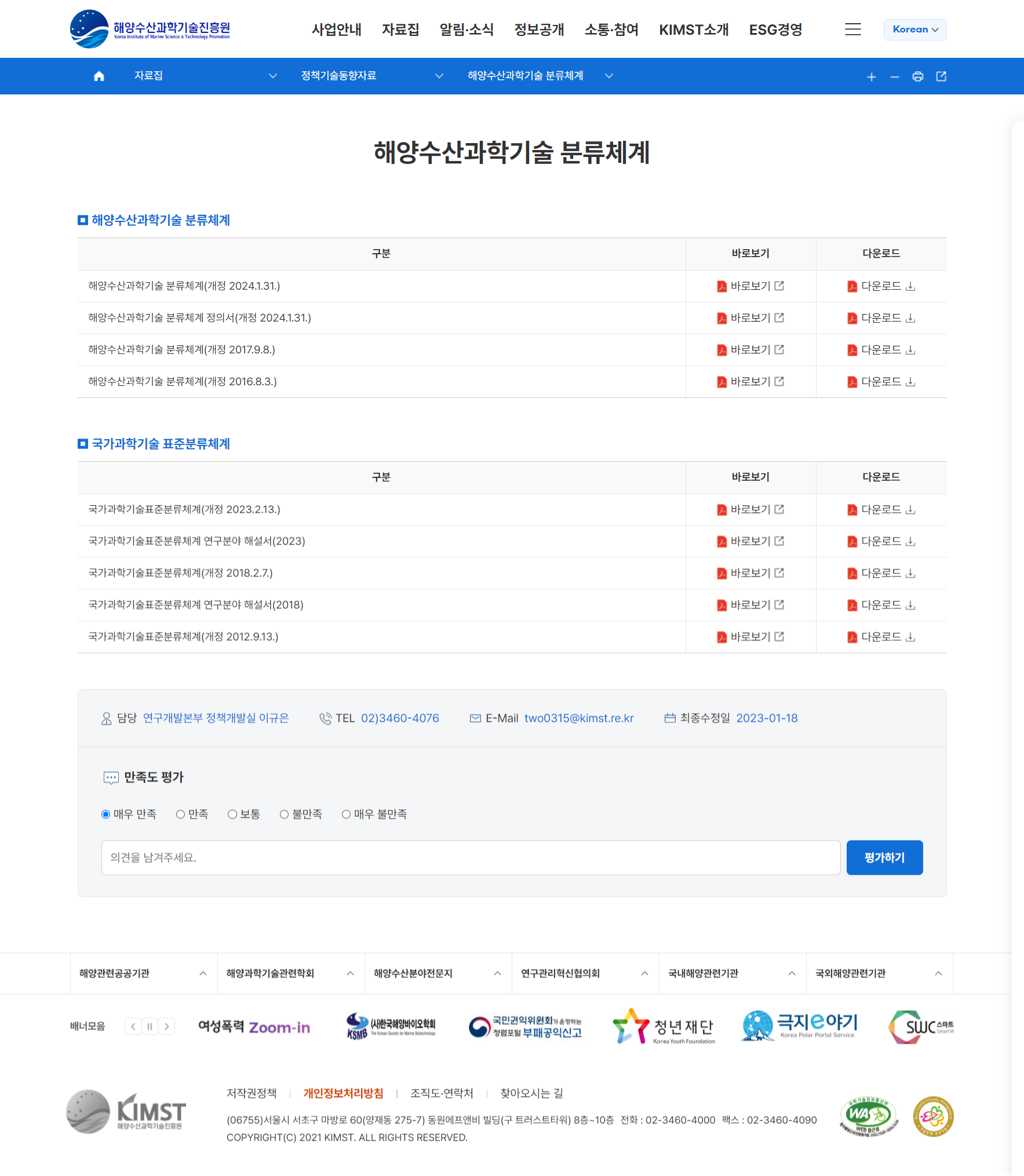Click the zoom in plus icon
This screenshot has height=1176, width=1024.
coord(871,76)
